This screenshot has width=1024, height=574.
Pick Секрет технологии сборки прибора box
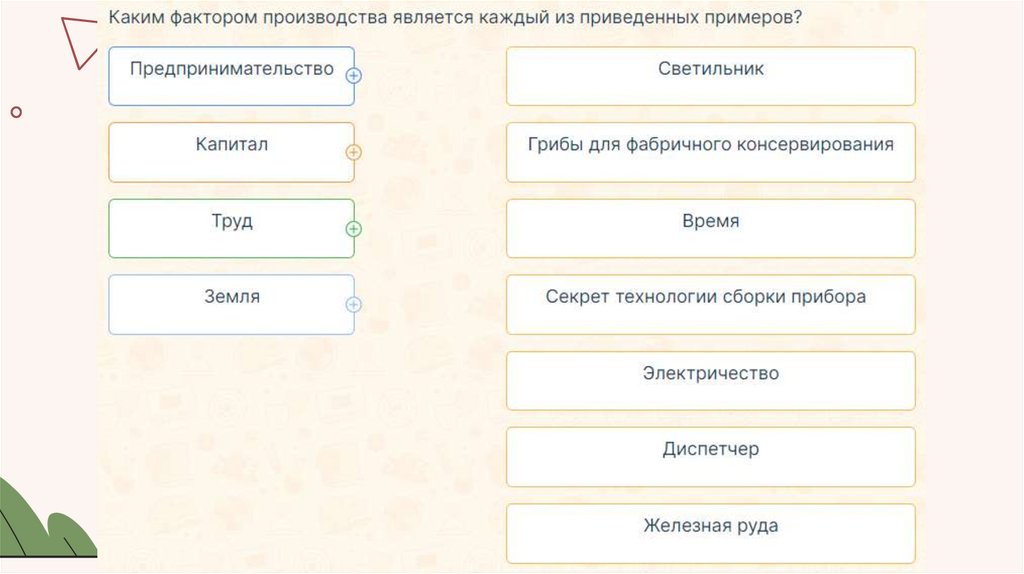point(710,304)
